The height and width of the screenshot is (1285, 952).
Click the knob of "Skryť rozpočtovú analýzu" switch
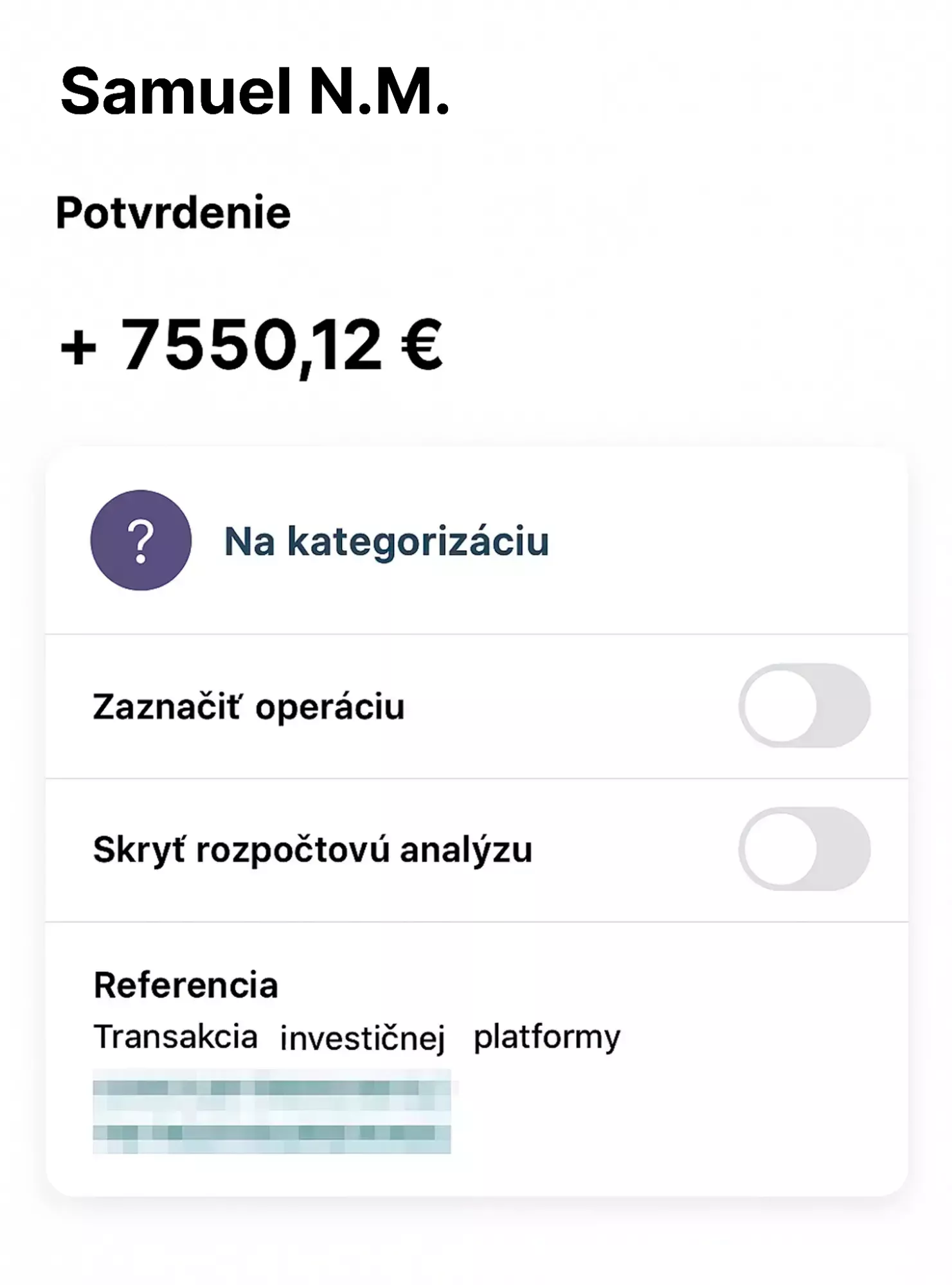(780, 849)
